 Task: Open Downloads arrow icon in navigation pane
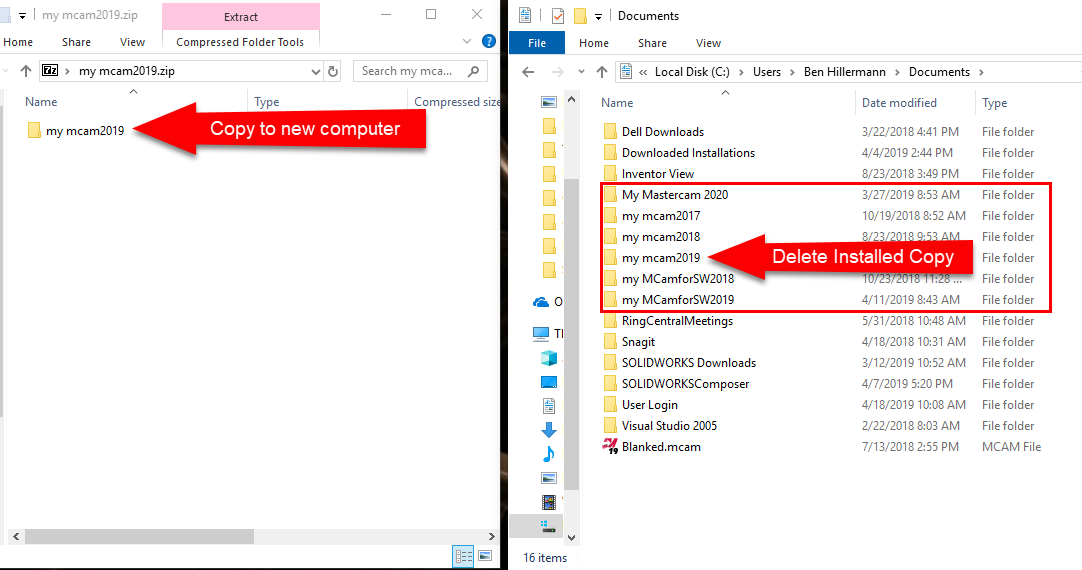tap(549, 429)
